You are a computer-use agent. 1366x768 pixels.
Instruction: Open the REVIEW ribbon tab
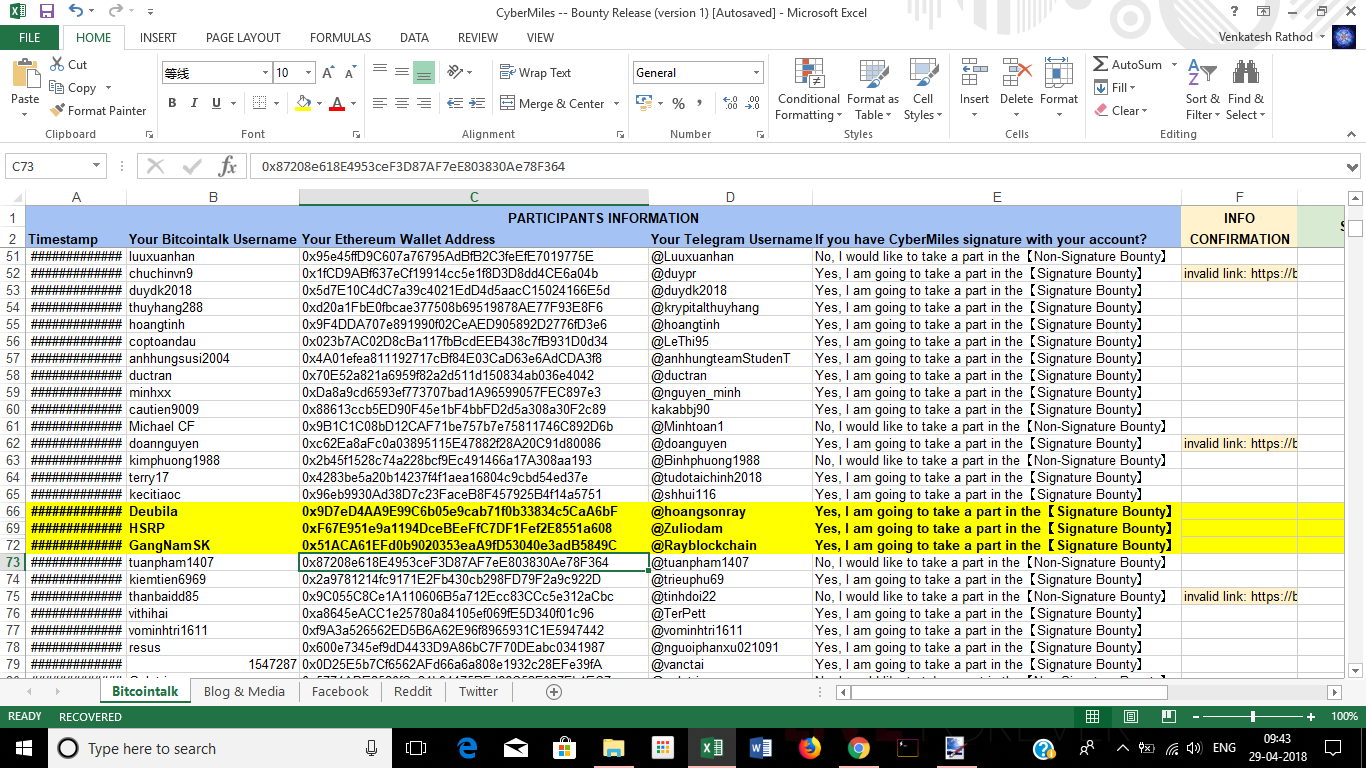(x=478, y=38)
